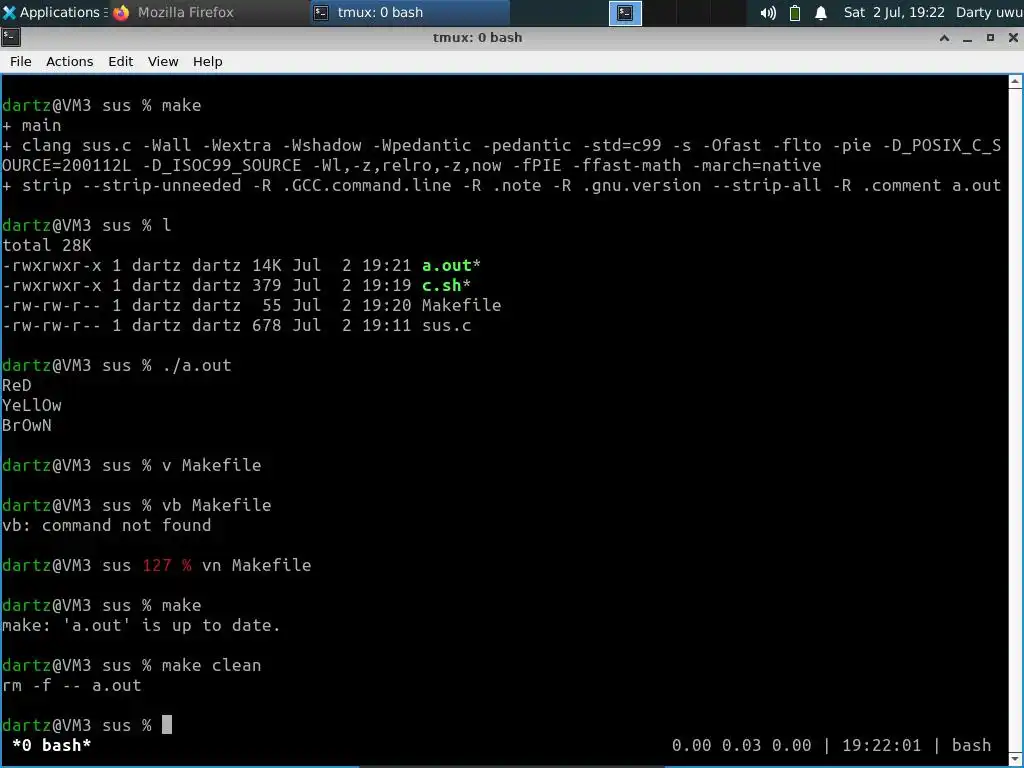Click 'vb: command not found' error text

pos(106,525)
